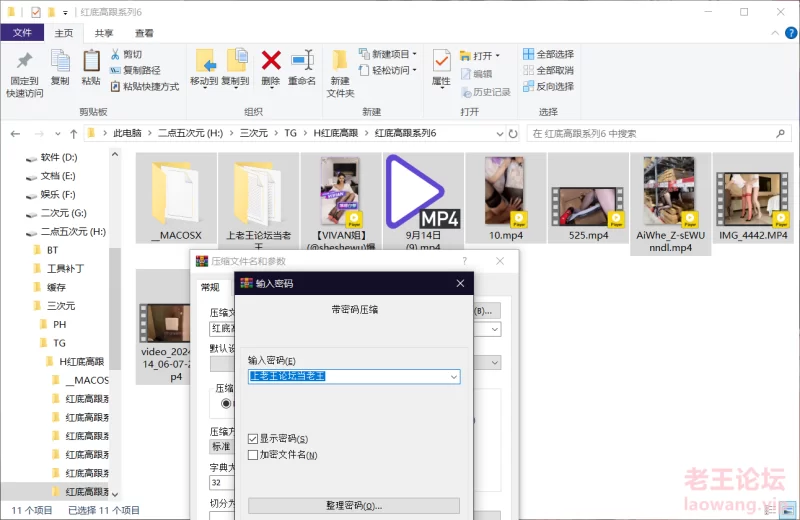Collapse the ribbon with the chevron
Screen dimensions: 800x520
(x=775, y=33)
